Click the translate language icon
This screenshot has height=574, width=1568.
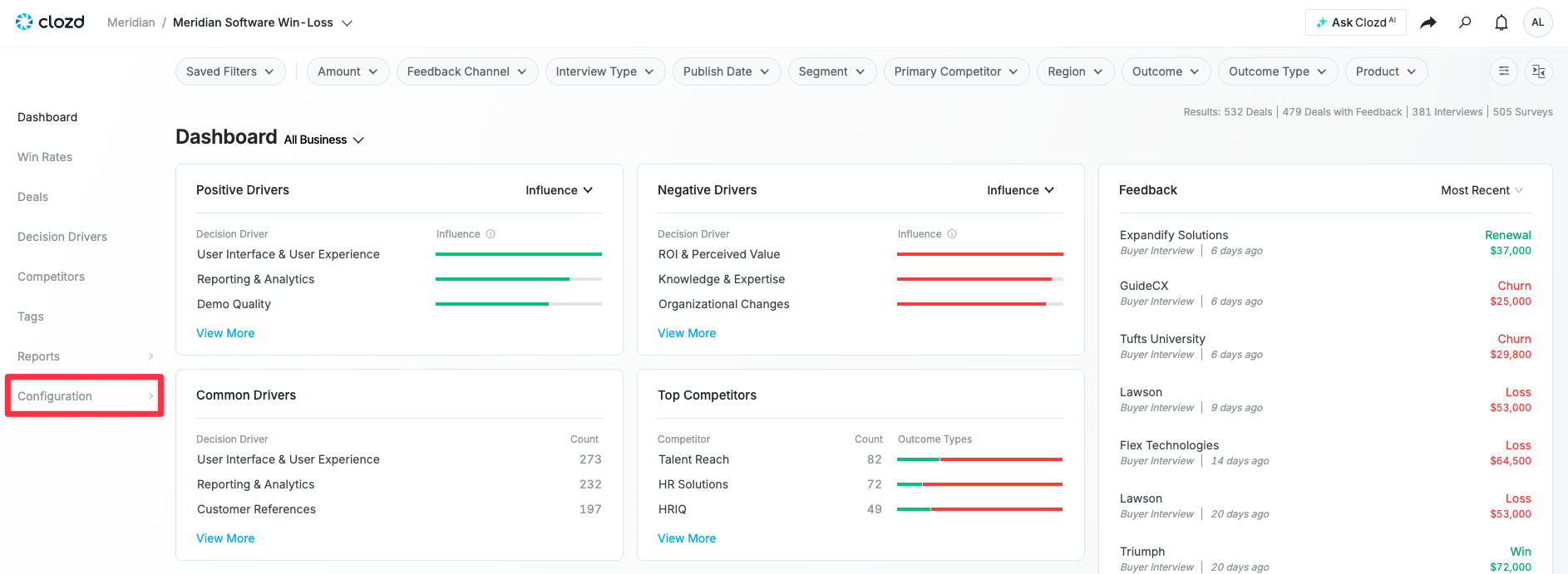coord(1539,71)
